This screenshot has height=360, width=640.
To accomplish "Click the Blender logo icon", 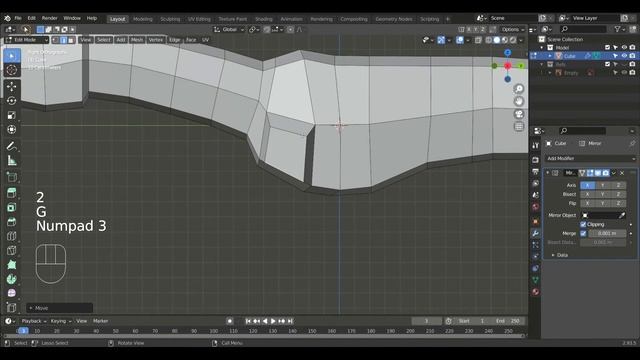I will 7,18.
